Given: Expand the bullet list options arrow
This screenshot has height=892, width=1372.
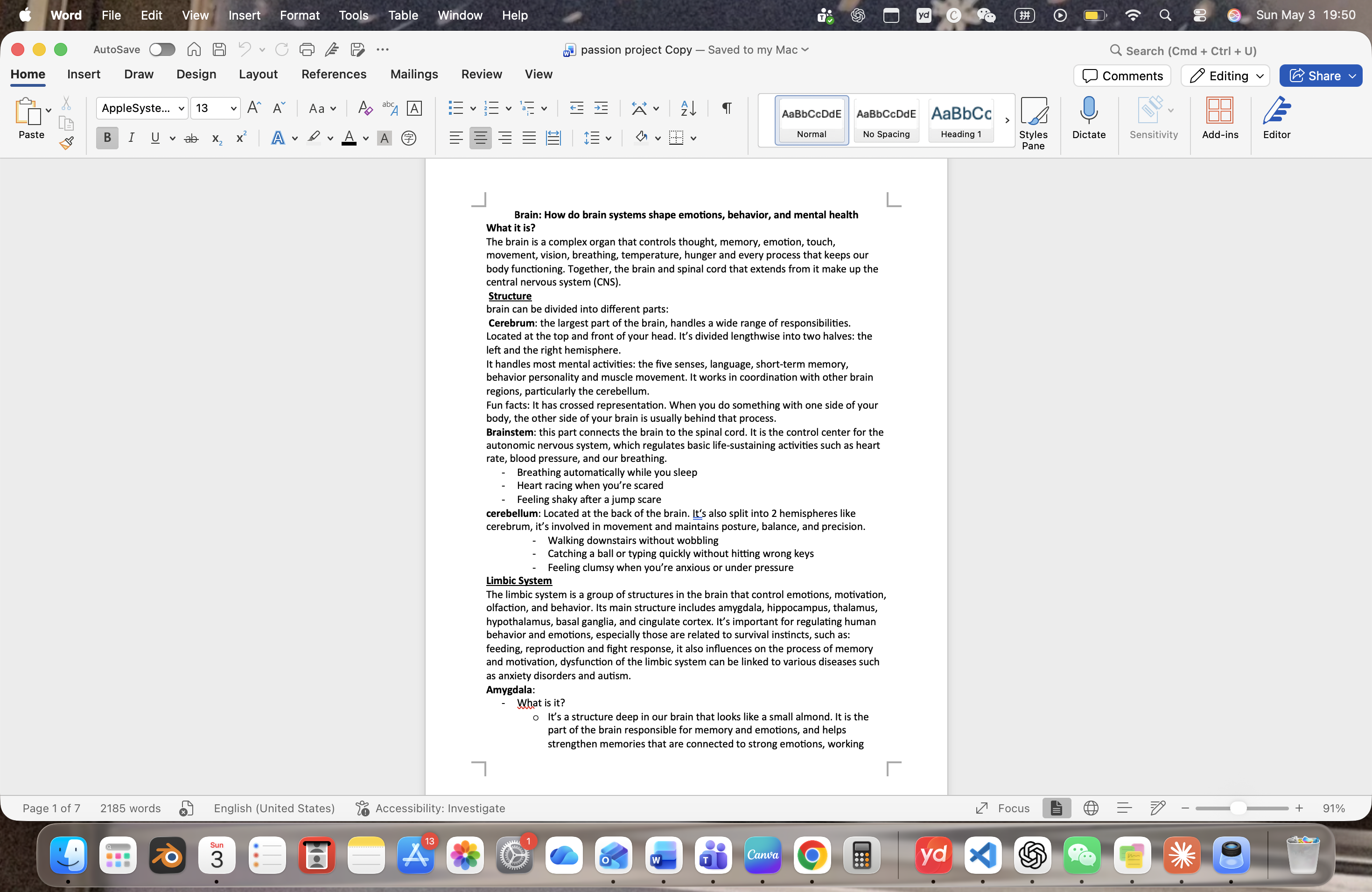Looking at the screenshot, I should tap(473, 108).
